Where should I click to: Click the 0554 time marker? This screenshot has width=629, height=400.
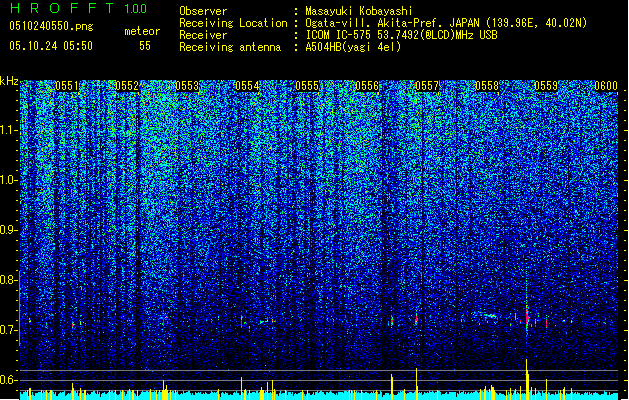pos(247,86)
